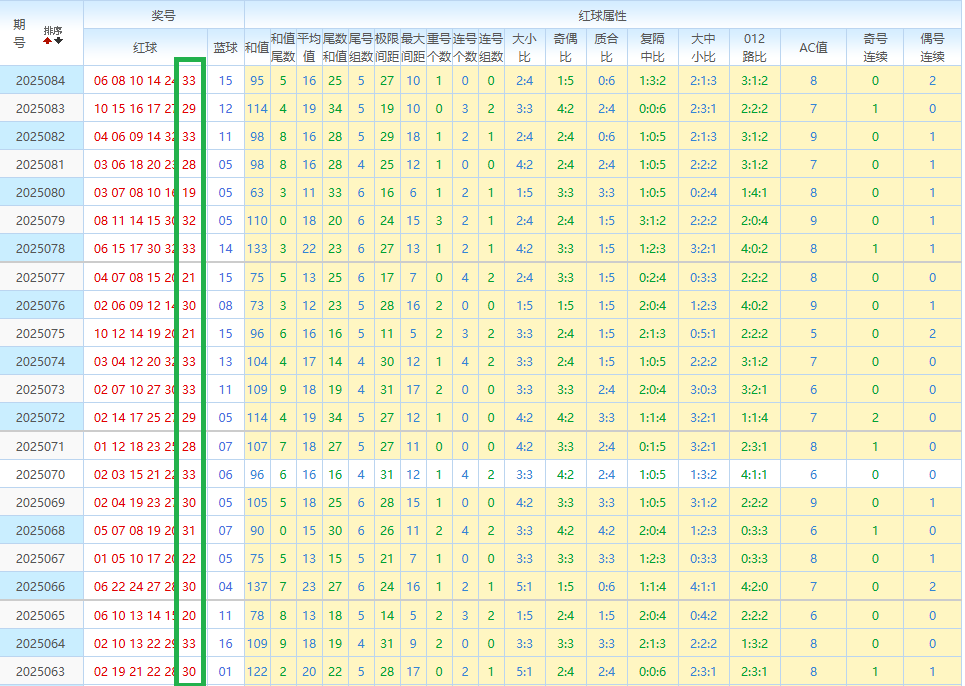Click 012路比 value 4:2:0 in row 2025066
Screen dimensions: 965x686
point(755,587)
